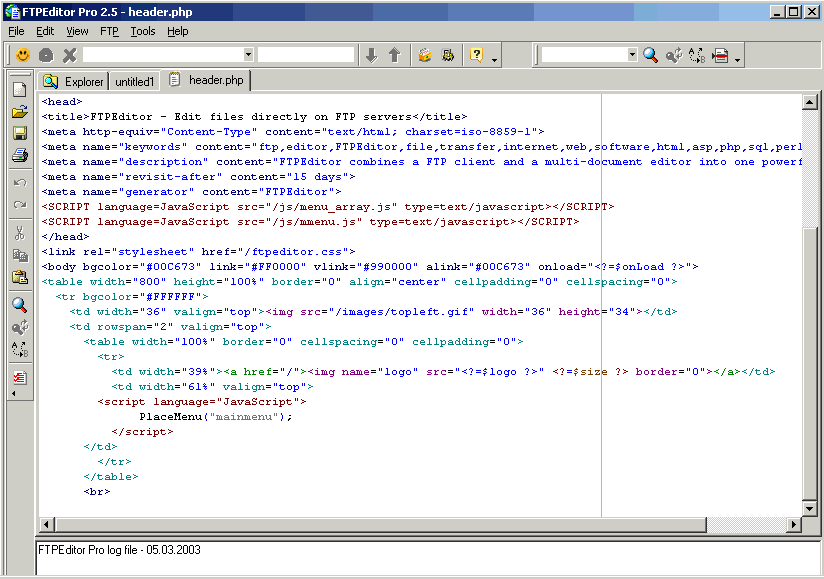
Task: Click the open folder icon
Action: 20,111
